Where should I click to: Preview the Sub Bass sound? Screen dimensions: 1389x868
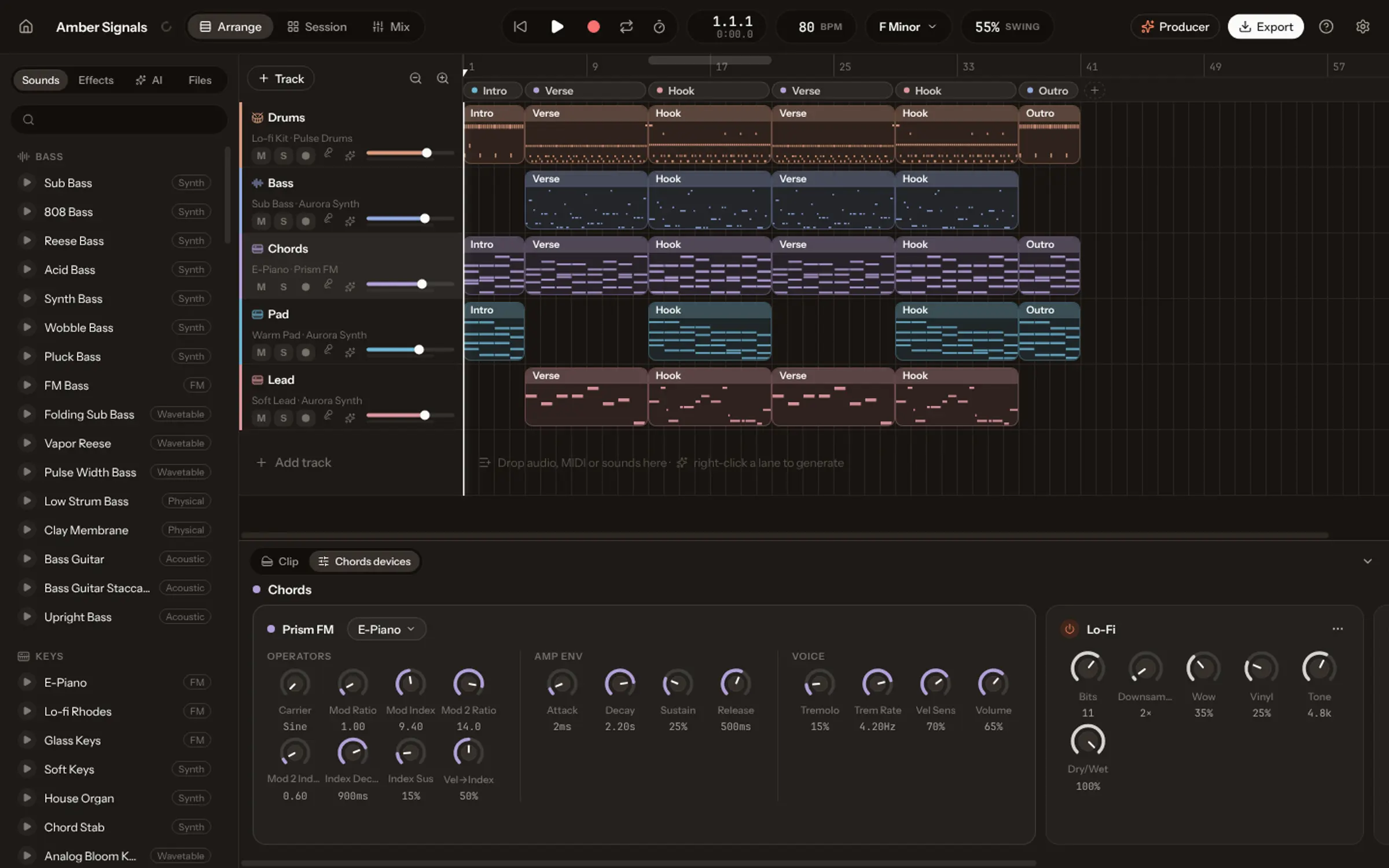click(x=27, y=182)
